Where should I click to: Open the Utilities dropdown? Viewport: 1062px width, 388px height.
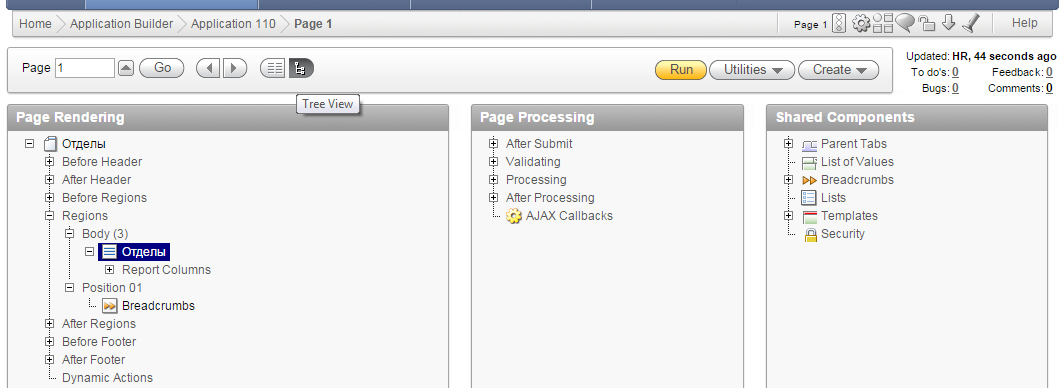[752, 70]
